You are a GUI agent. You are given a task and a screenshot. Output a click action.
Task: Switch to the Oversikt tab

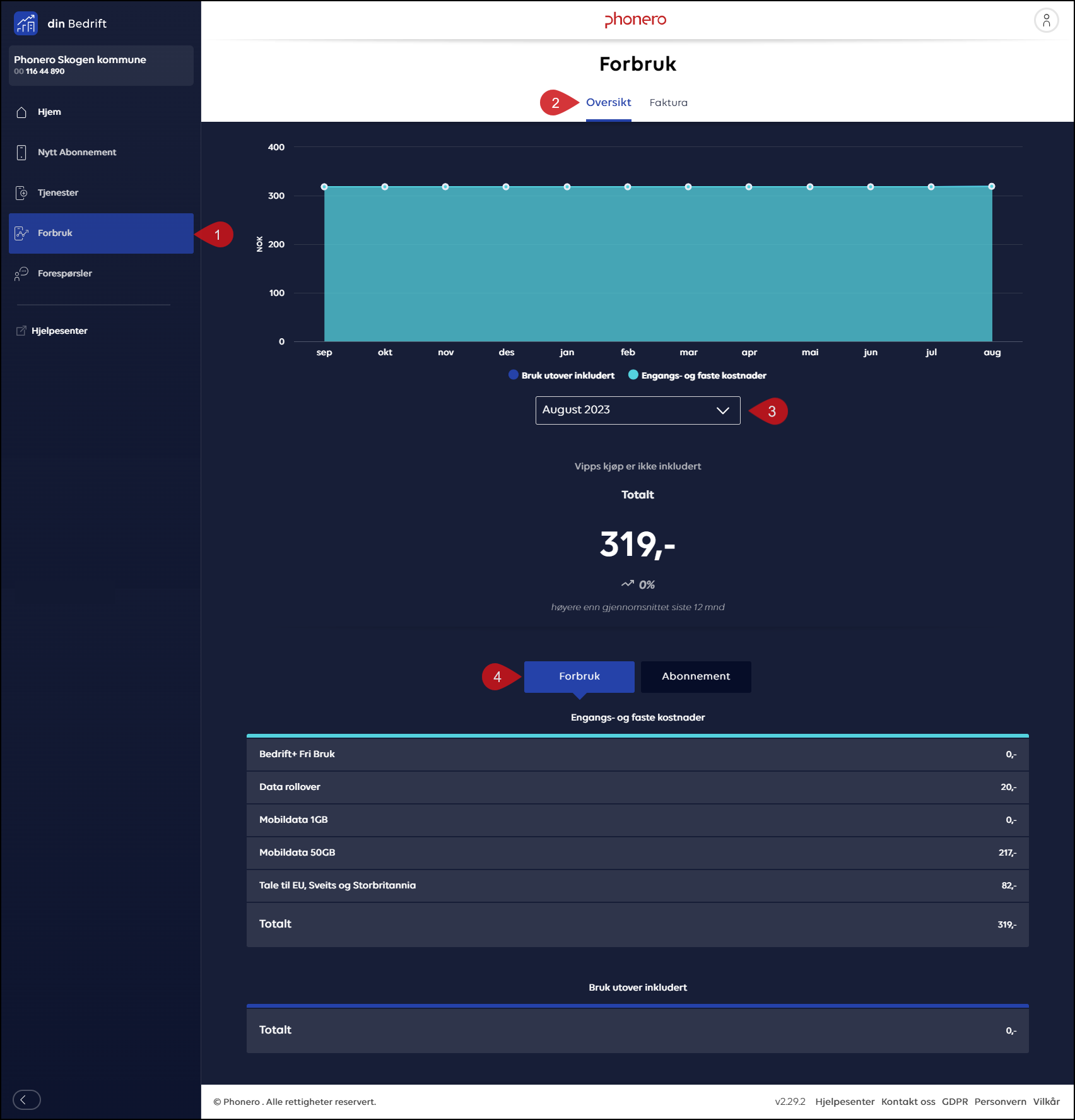click(608, 102)
